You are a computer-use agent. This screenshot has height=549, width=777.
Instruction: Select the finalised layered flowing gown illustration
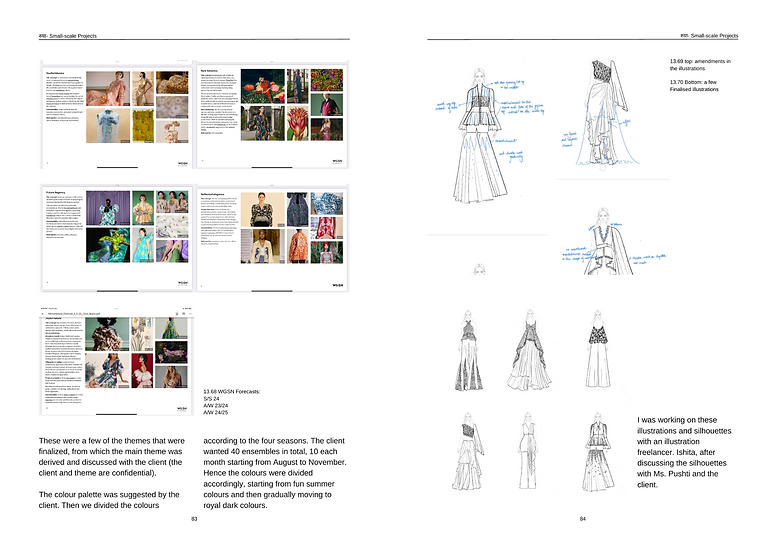tap(529, 351)
